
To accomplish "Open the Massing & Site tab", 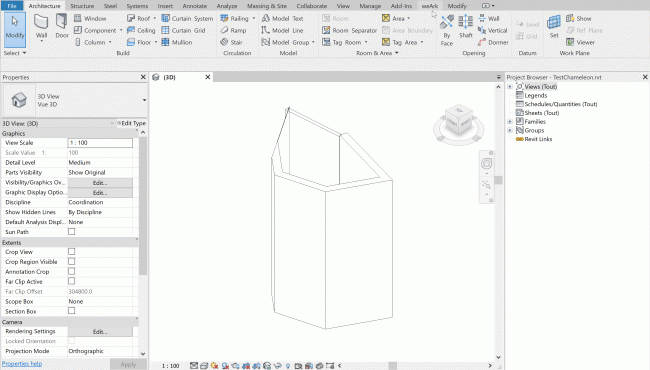I will (x=267, y=6).
